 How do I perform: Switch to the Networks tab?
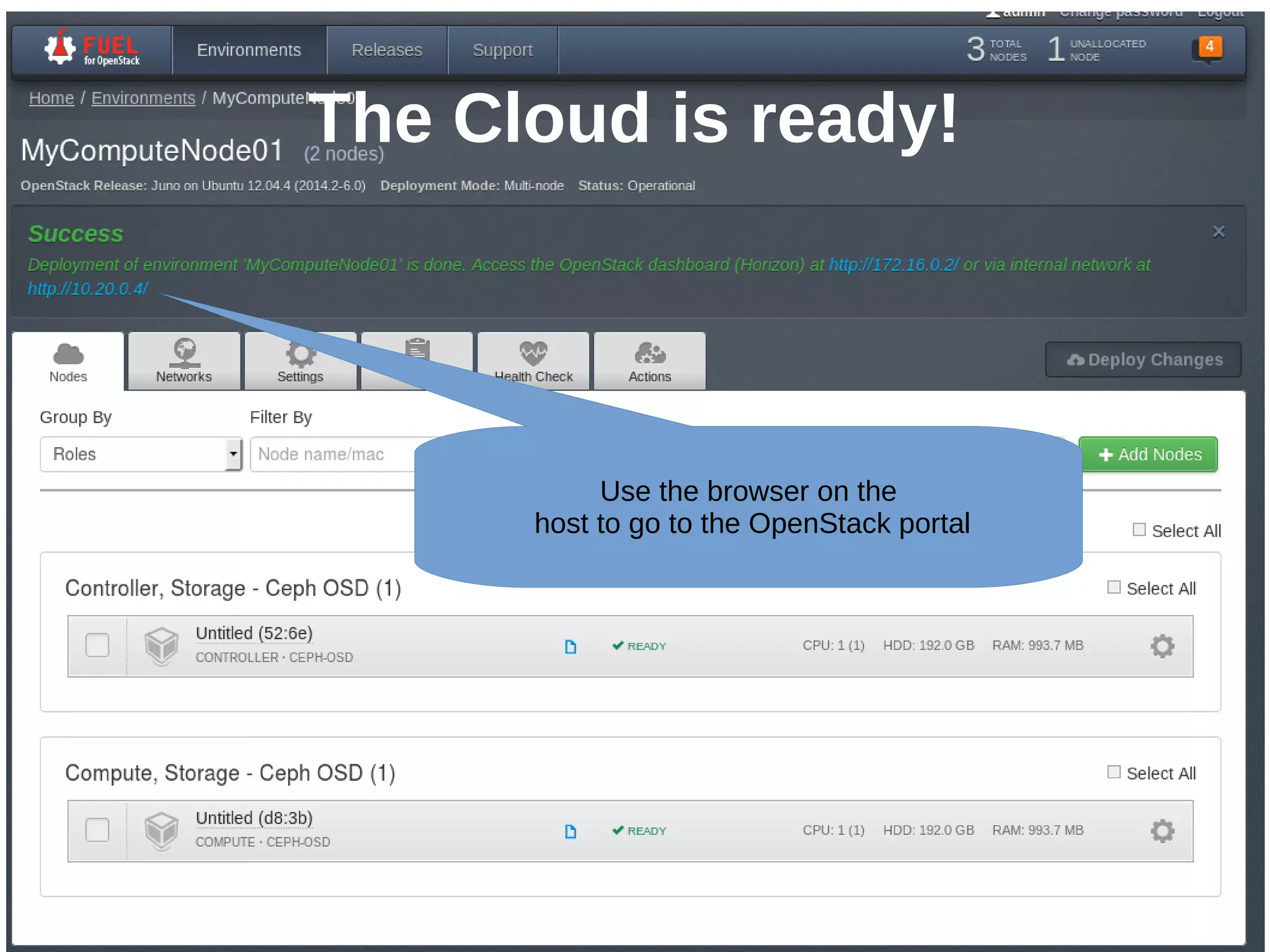184,362
